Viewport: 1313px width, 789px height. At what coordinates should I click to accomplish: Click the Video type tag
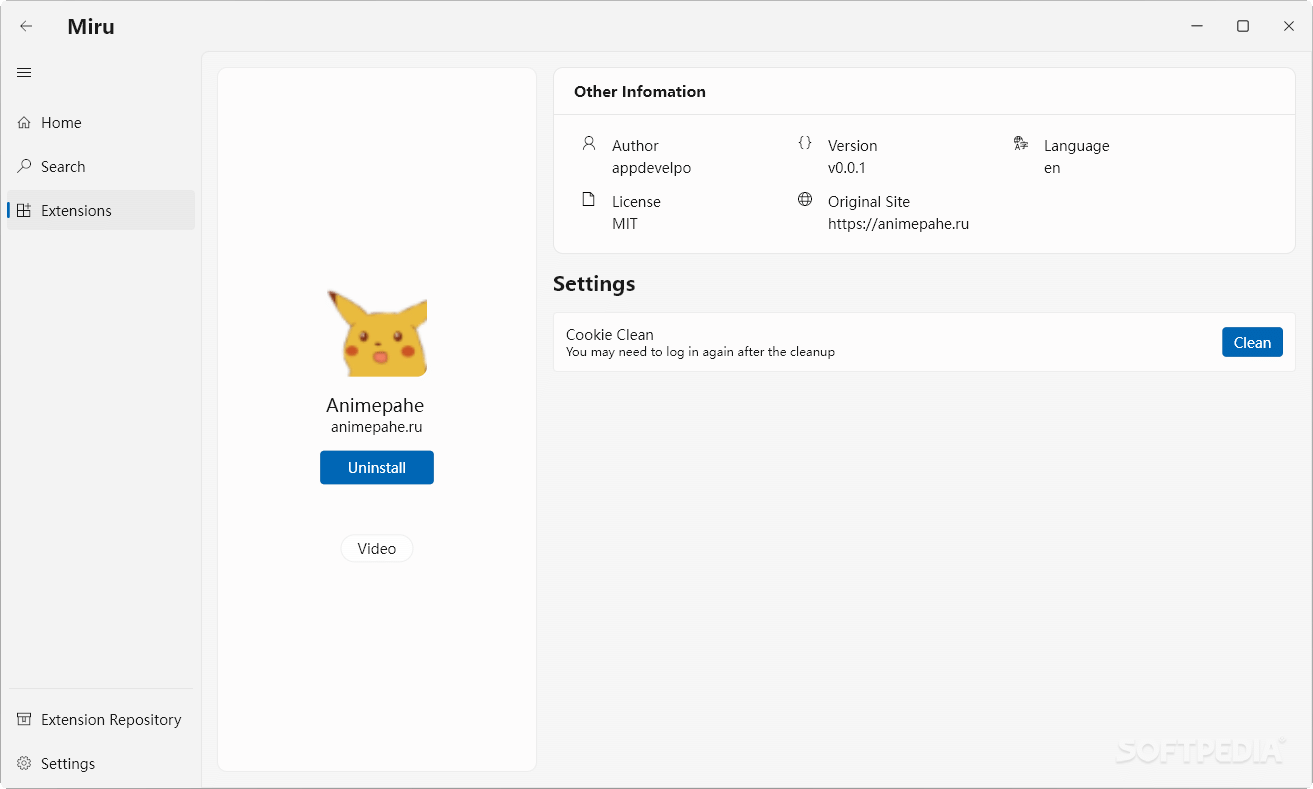[377, 548]
